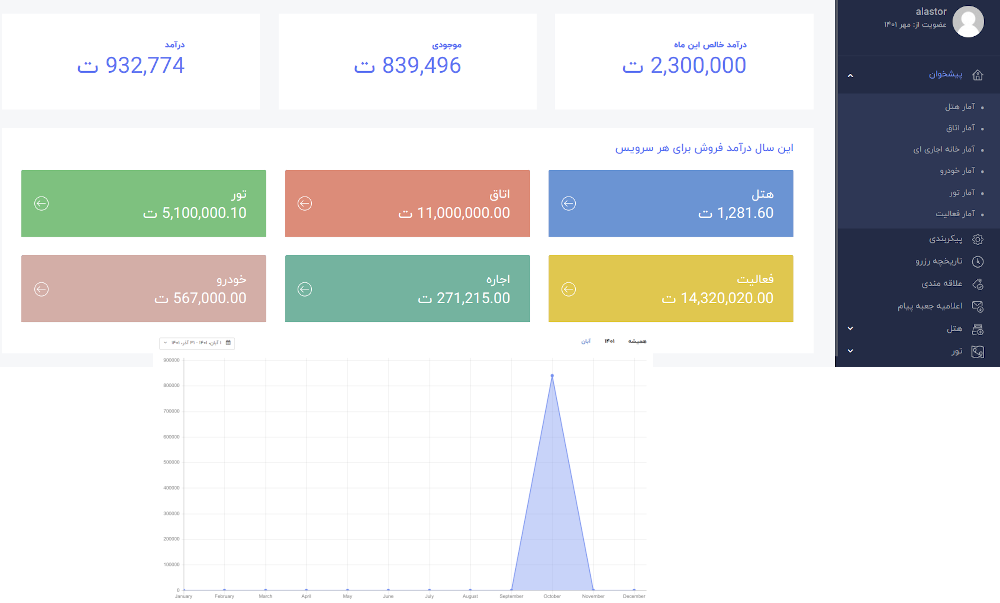Switch to the همیشه chart tab
Image resolution: width=1000 pixels, height=603 pixels.
click(638, 341)
